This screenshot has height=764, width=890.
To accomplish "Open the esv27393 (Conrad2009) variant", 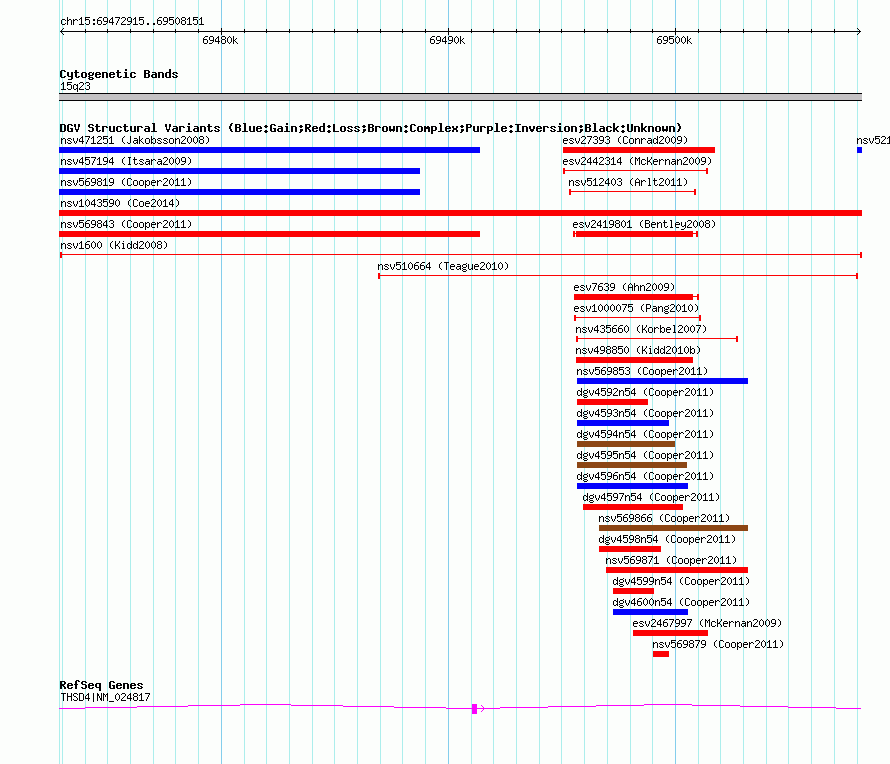I will 625,140.
